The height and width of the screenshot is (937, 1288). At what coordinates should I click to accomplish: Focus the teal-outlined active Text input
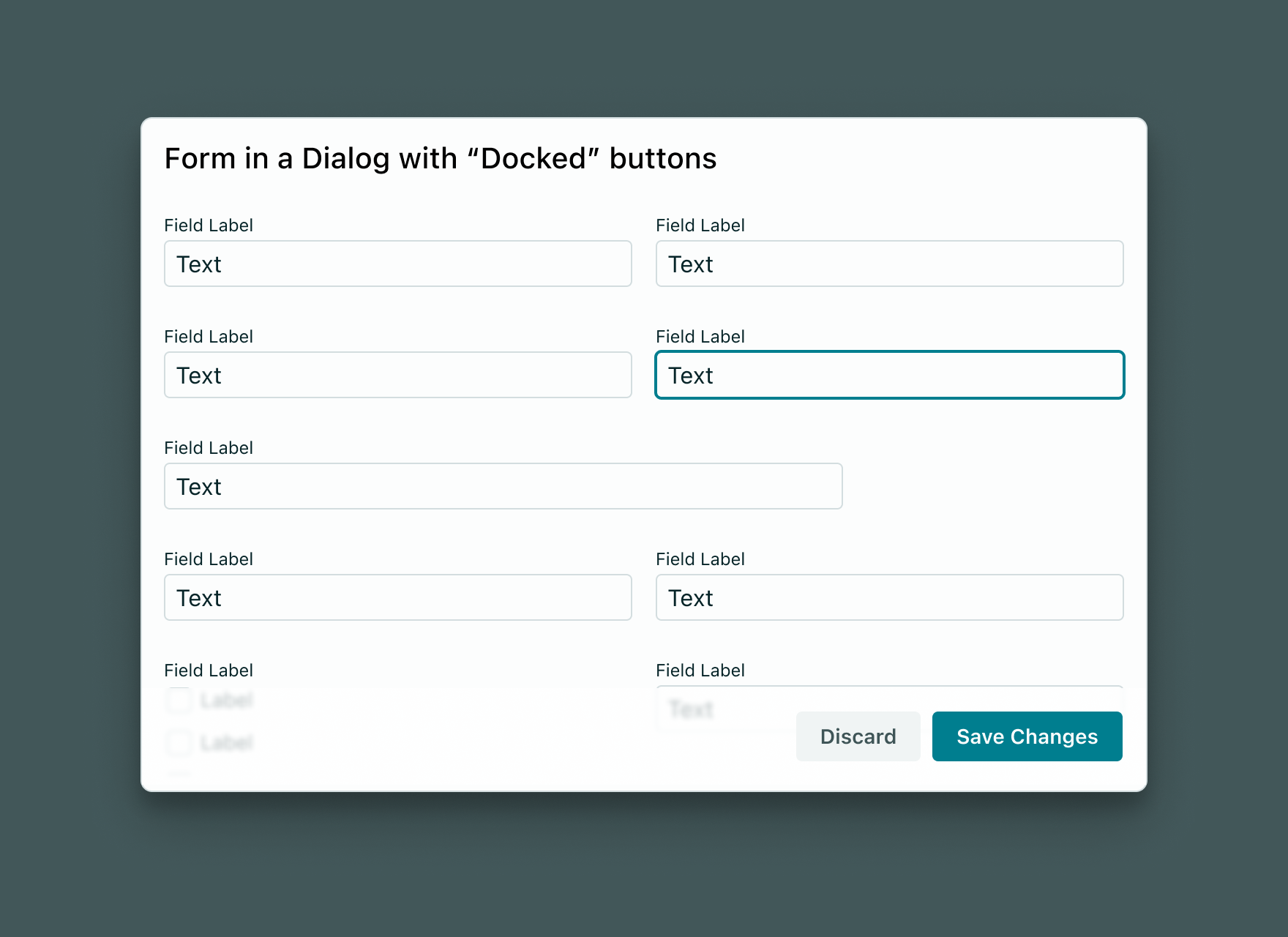(x=889, y=375)
